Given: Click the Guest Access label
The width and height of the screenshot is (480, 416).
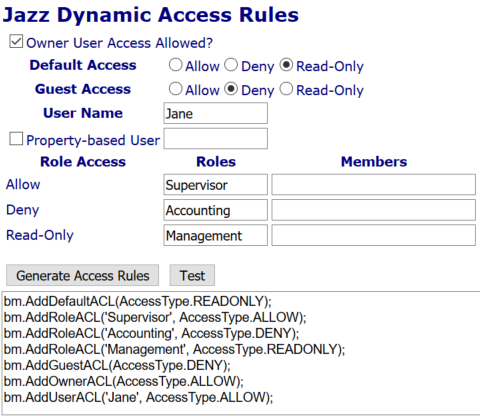Looking at the screenshot, I should pos(83,89).
